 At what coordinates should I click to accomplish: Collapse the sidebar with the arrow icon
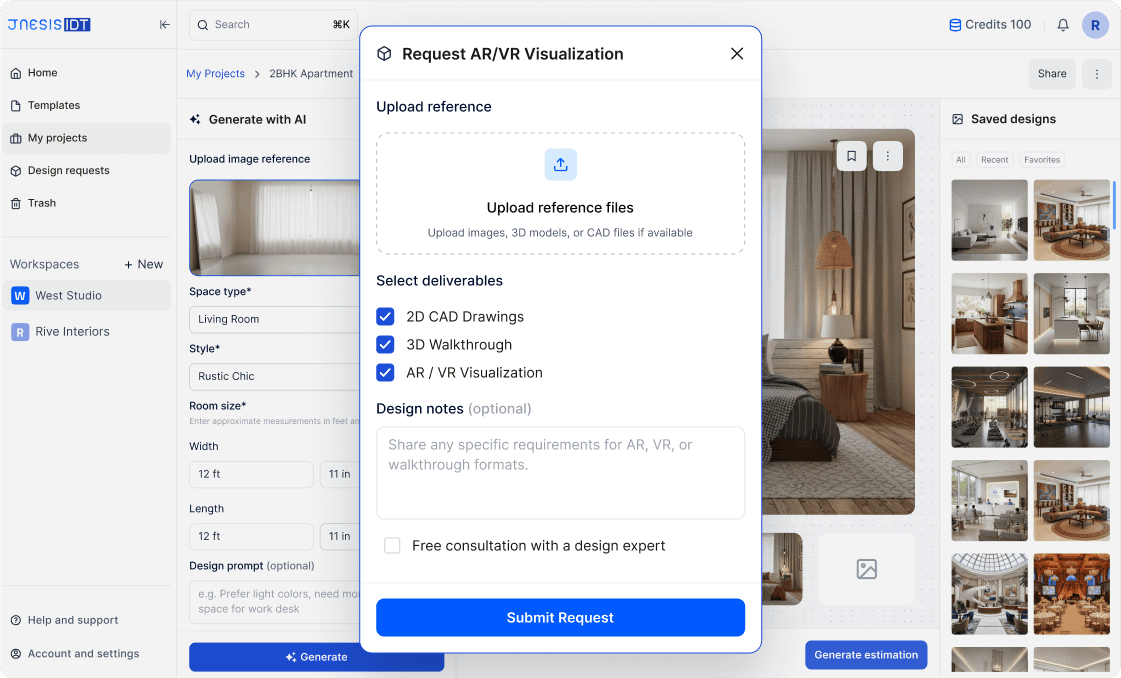point(164,24)
